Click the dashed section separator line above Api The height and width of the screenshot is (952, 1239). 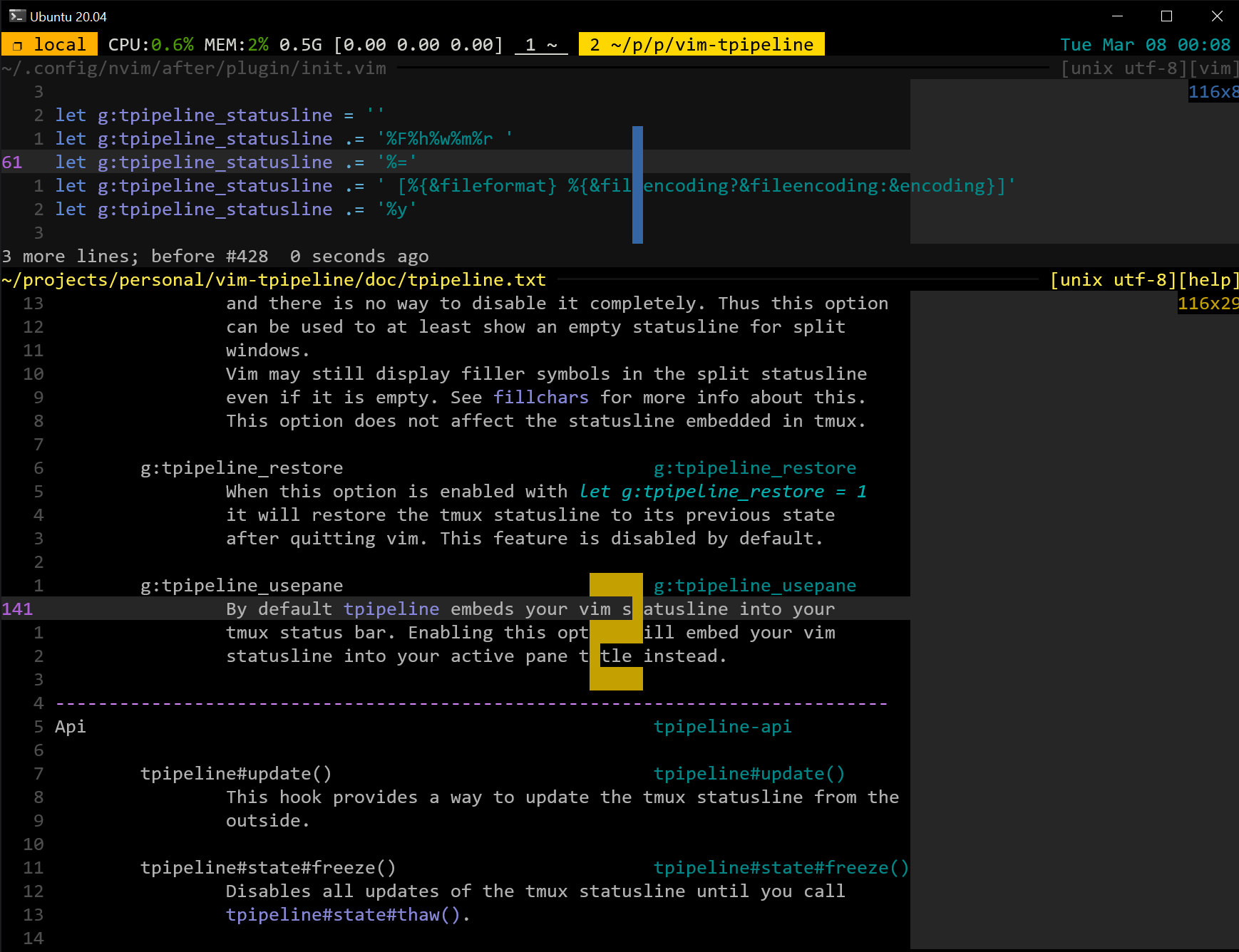point(471,703)
